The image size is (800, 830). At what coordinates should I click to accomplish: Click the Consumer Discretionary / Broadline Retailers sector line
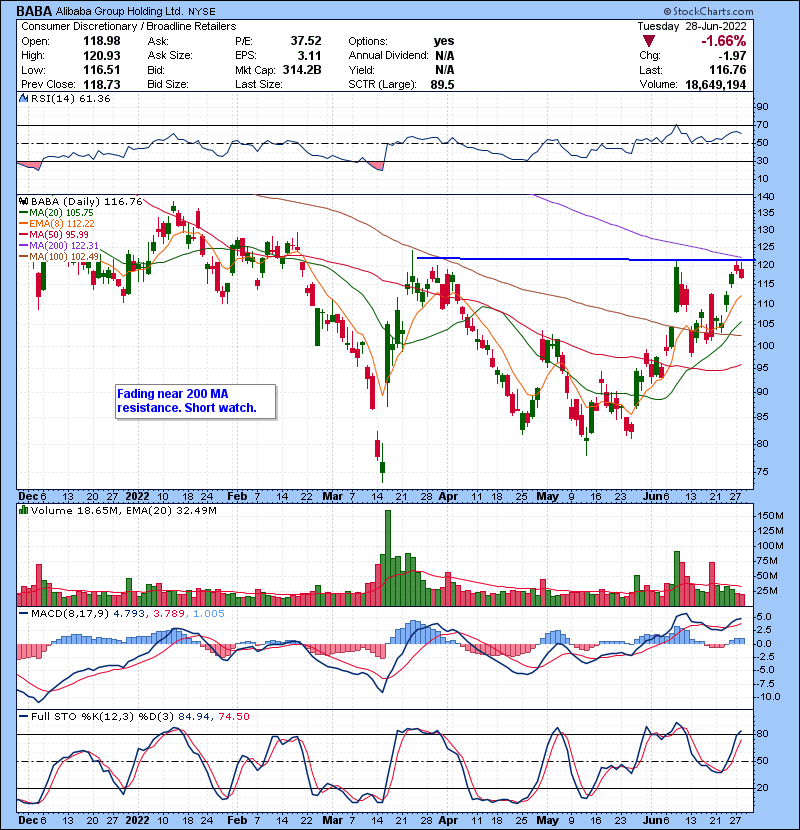coord(129,26)
